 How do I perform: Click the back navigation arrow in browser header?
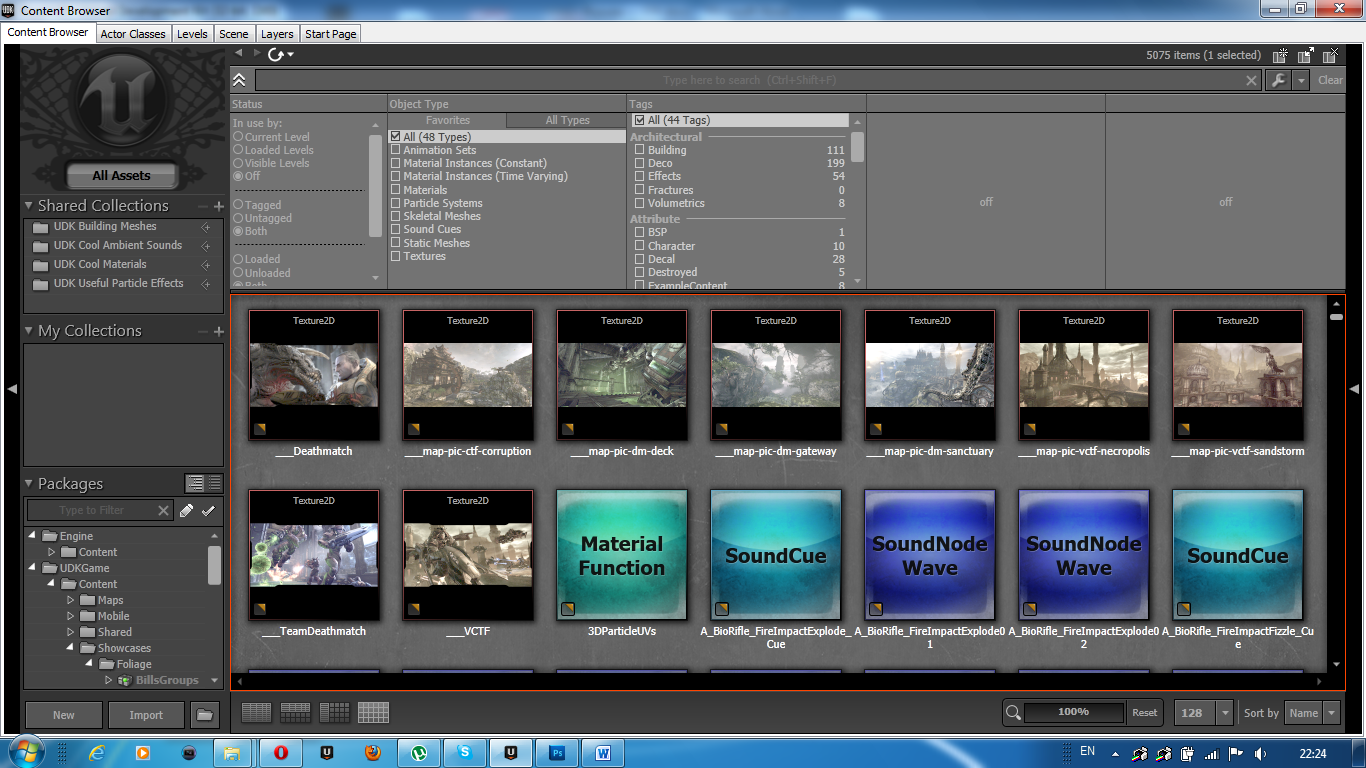pyautogui.click(x=239, y=53)
